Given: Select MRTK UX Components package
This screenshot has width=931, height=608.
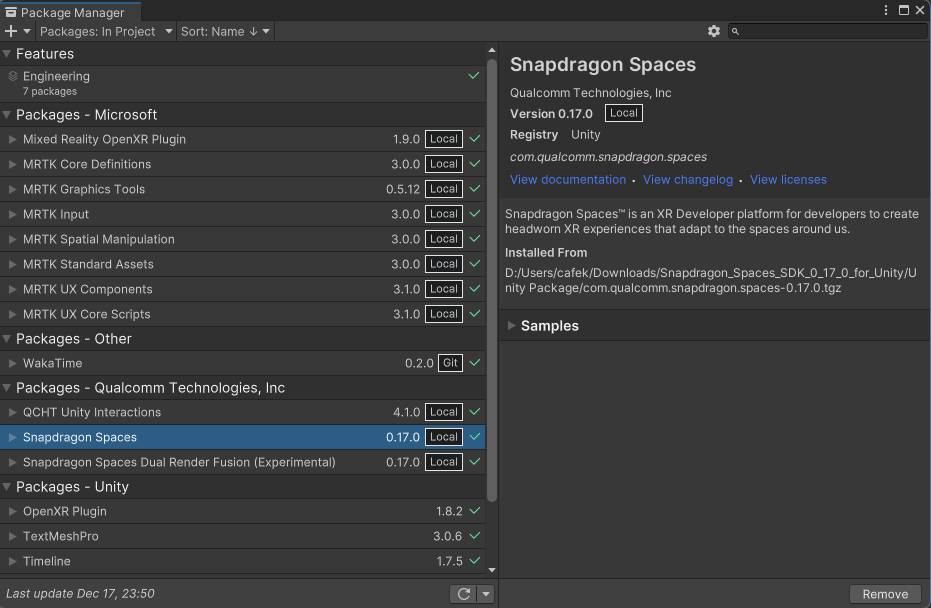Looking at the screenshot, I should 242,289.
